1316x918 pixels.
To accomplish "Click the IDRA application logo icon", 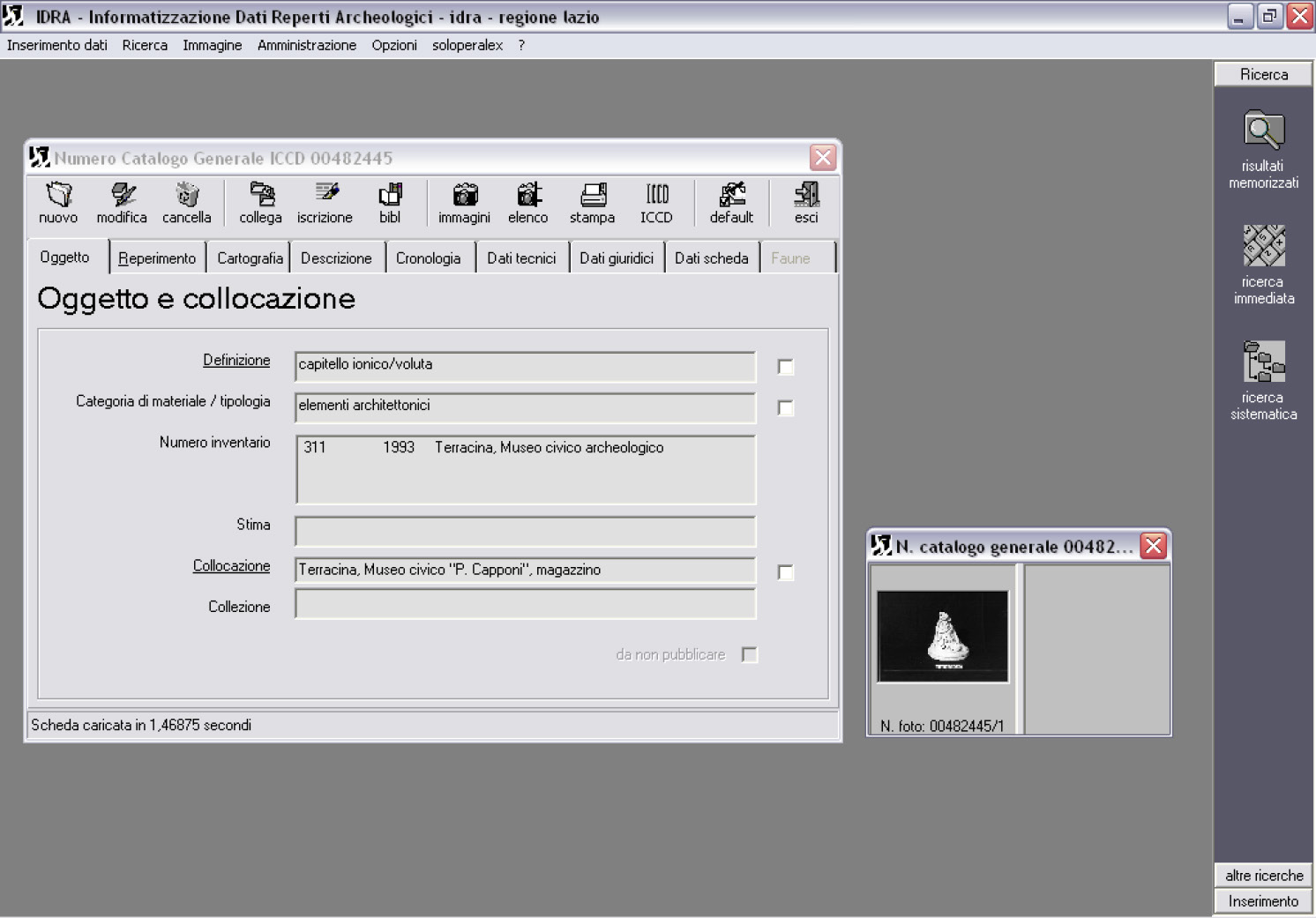I will coord(13,16).
